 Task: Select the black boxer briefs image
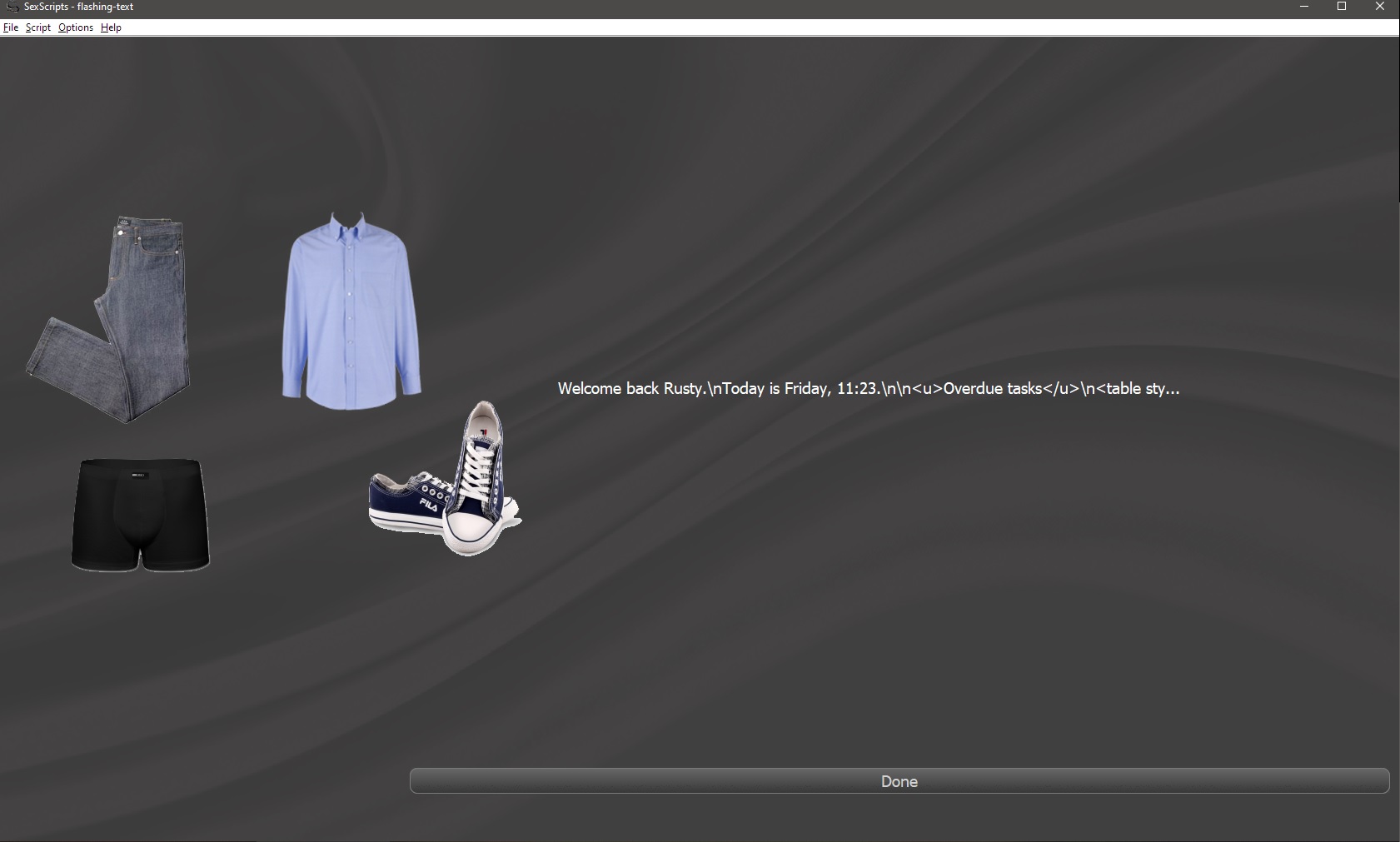[140, 515]
